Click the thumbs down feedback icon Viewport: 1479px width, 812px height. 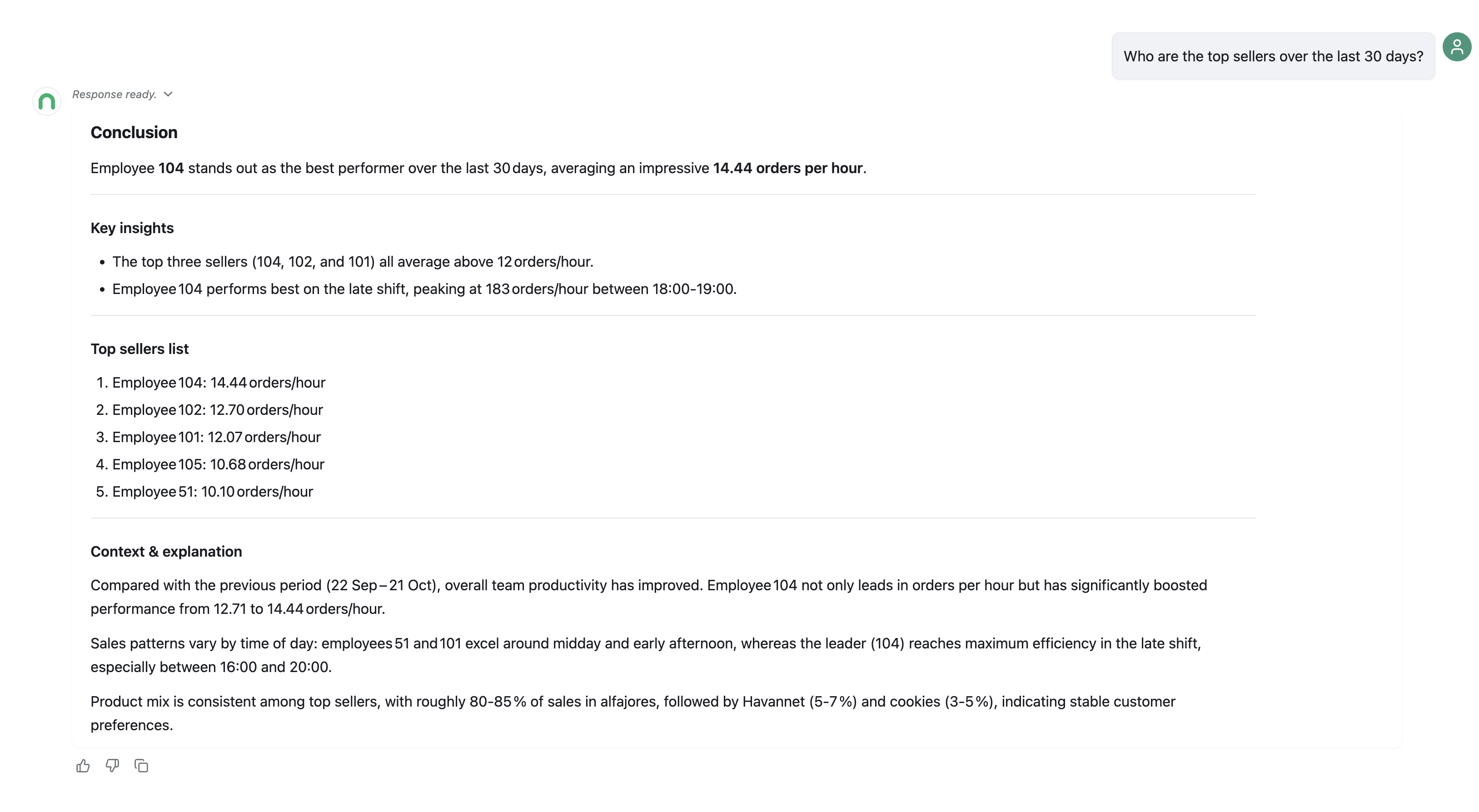tap(112, 766)
